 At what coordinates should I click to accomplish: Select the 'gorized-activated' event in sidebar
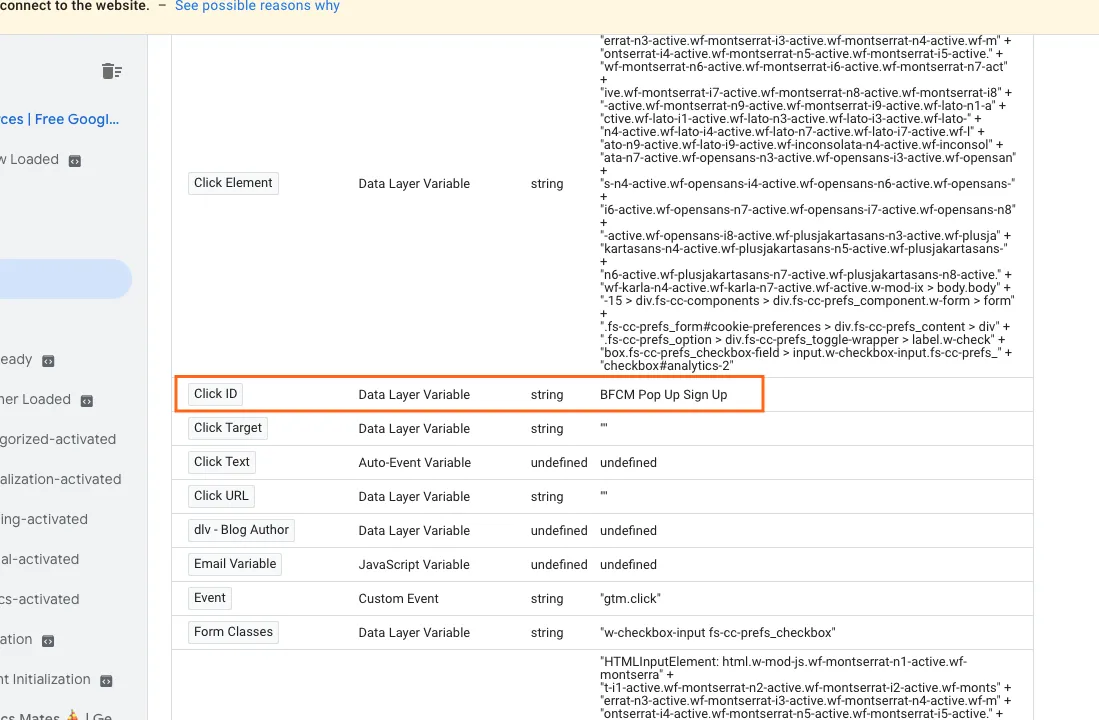point(58,440)
